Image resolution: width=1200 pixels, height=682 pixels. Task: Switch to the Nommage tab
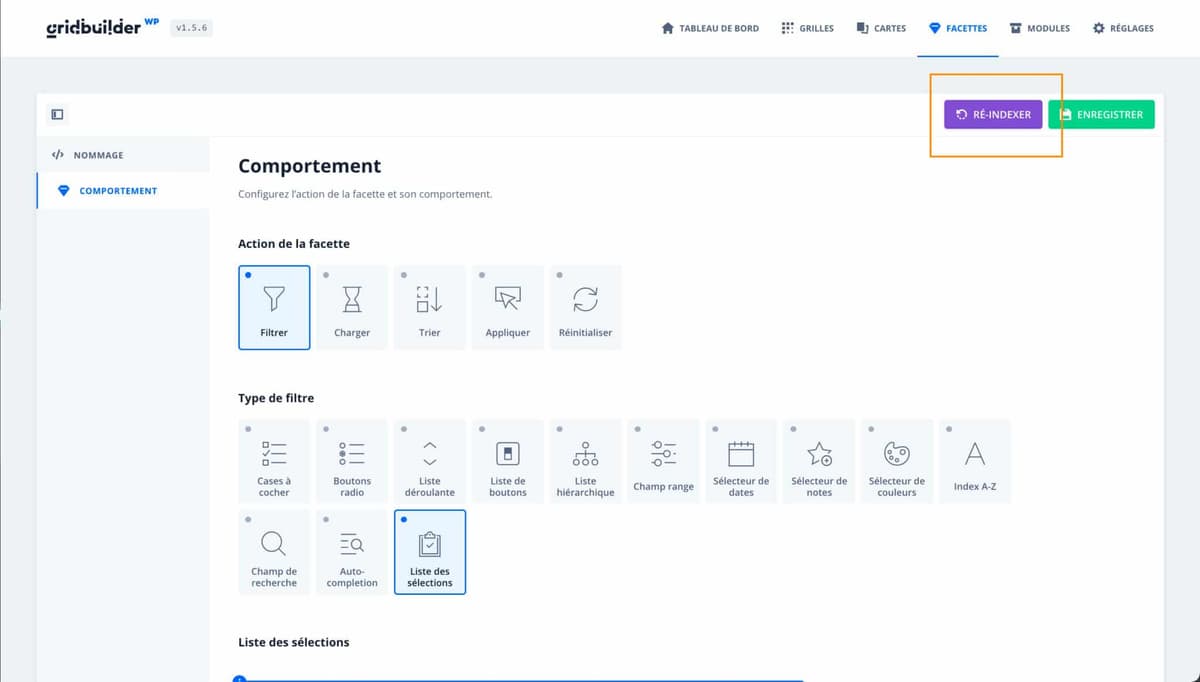coord(98,155)
